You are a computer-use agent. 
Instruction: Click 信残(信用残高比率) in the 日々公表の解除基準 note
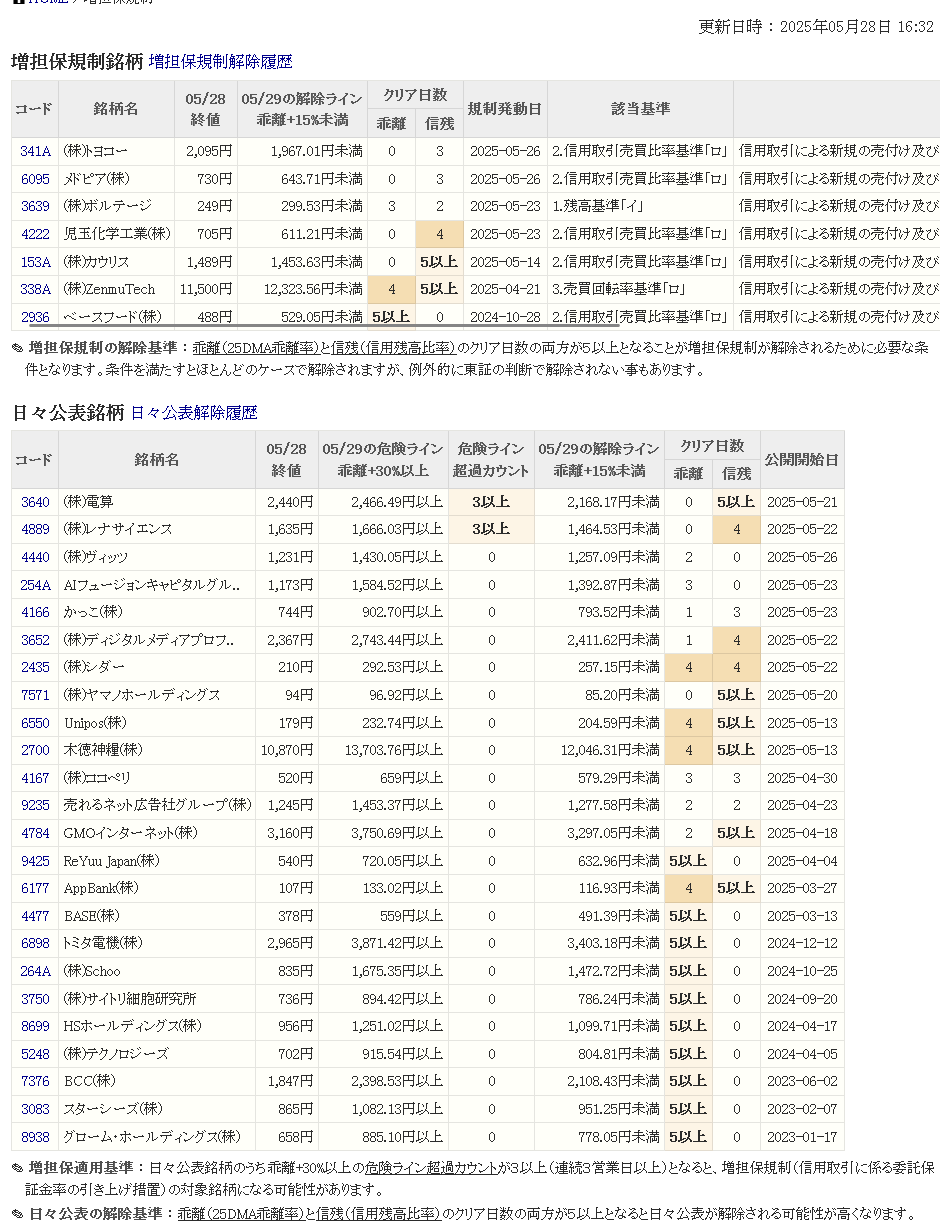point(379,1214)
